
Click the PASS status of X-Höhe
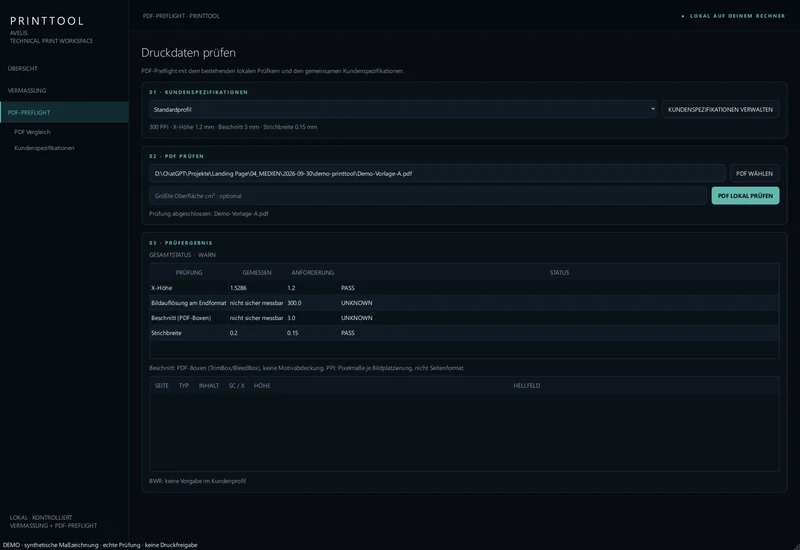pyautogui.click(x=347, y=288)
